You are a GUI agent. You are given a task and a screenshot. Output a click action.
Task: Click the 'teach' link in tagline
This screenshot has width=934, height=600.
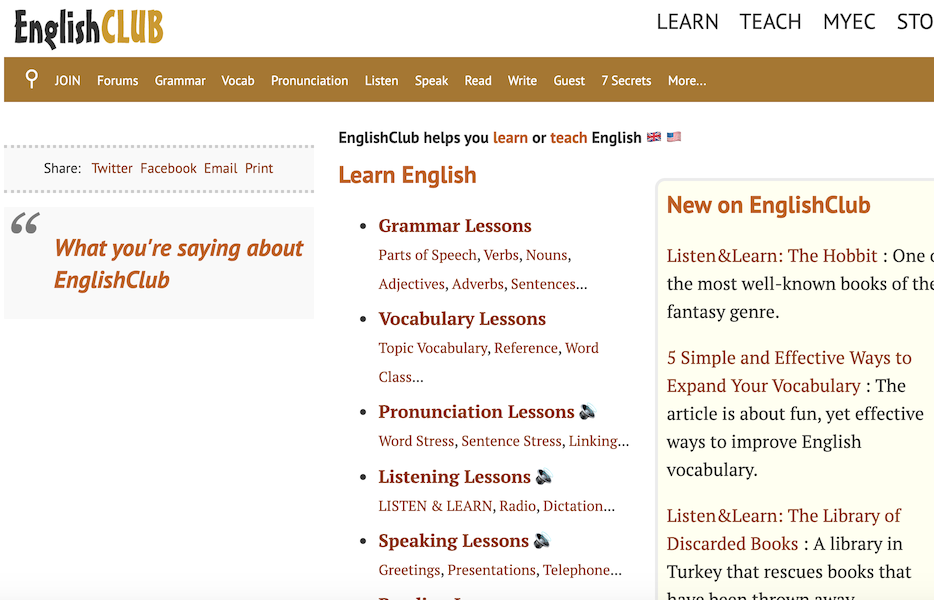tap(568, 138)
